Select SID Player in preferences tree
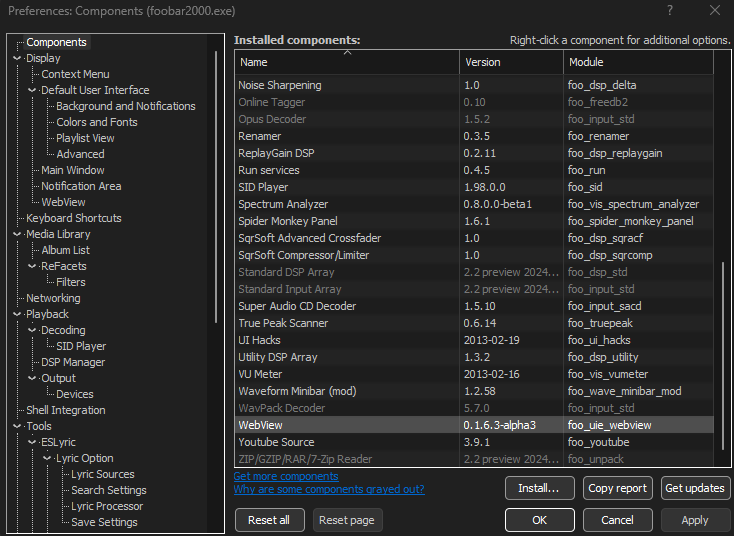 click(81, 346)
